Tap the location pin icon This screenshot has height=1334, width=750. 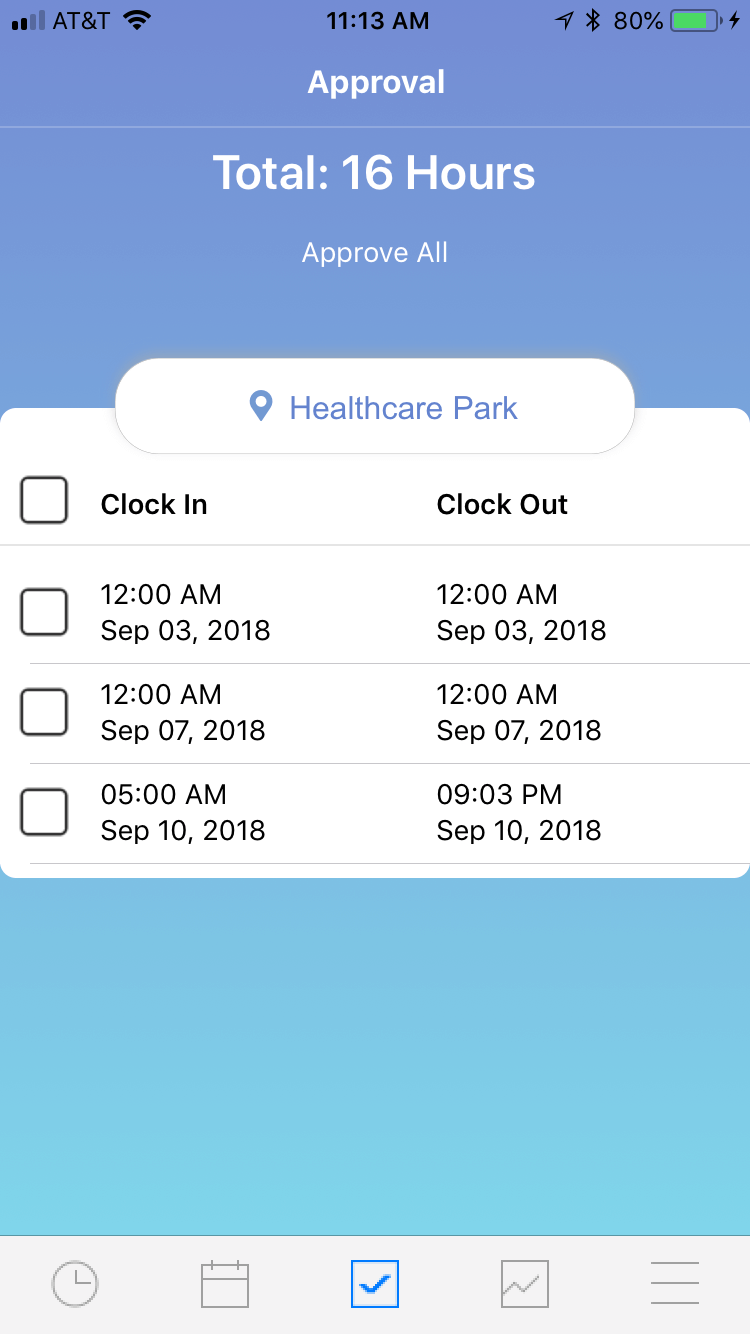pyautogui.click(x=261, y=407)
